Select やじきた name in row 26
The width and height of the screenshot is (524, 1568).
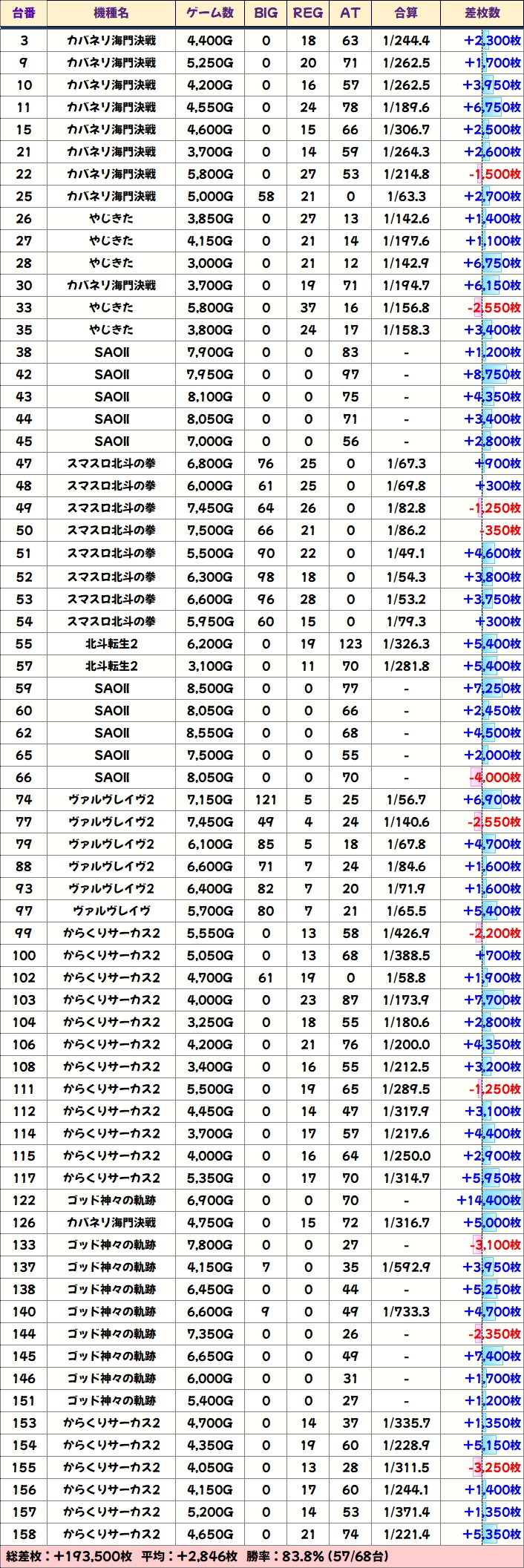click(111, 218)
